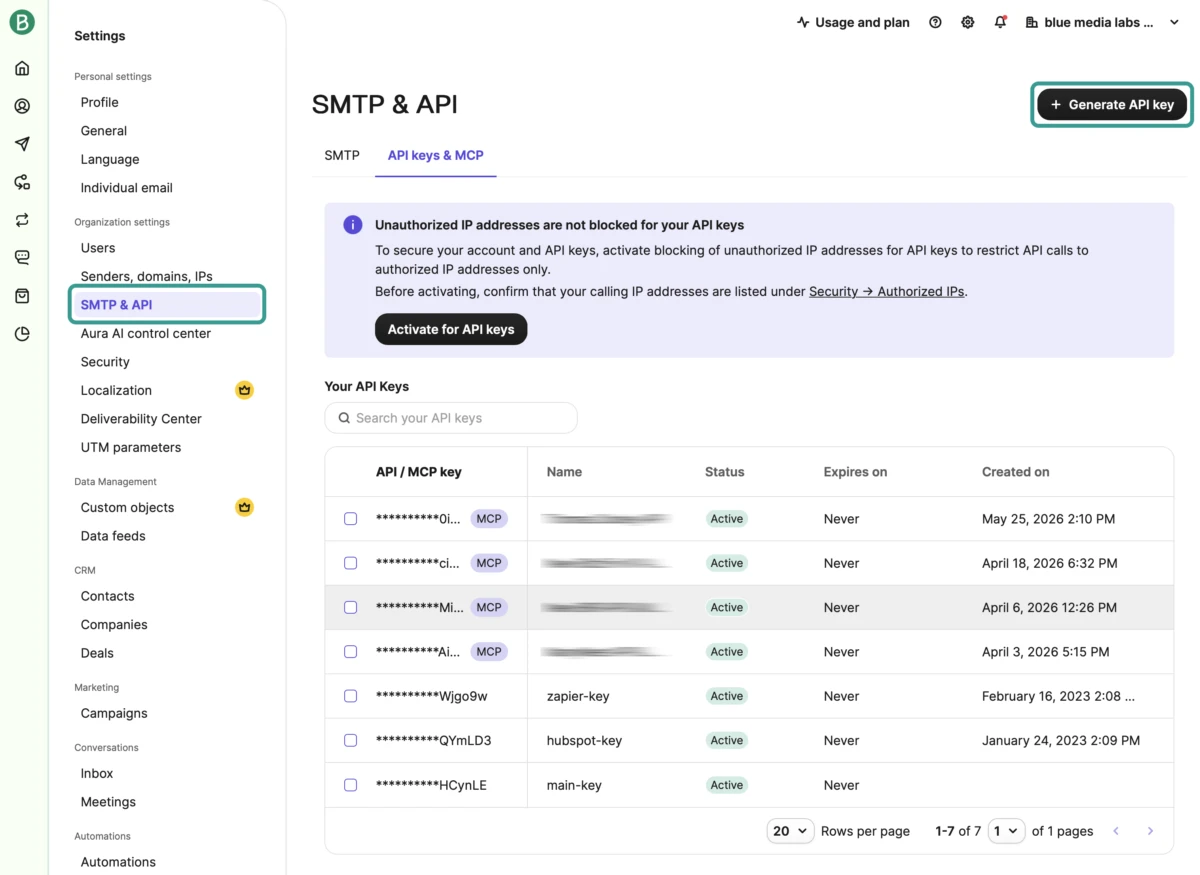Select checkbox for key created April 6, 2026
The height and width of the screenshot is (875, 1200).
point(351,607)
